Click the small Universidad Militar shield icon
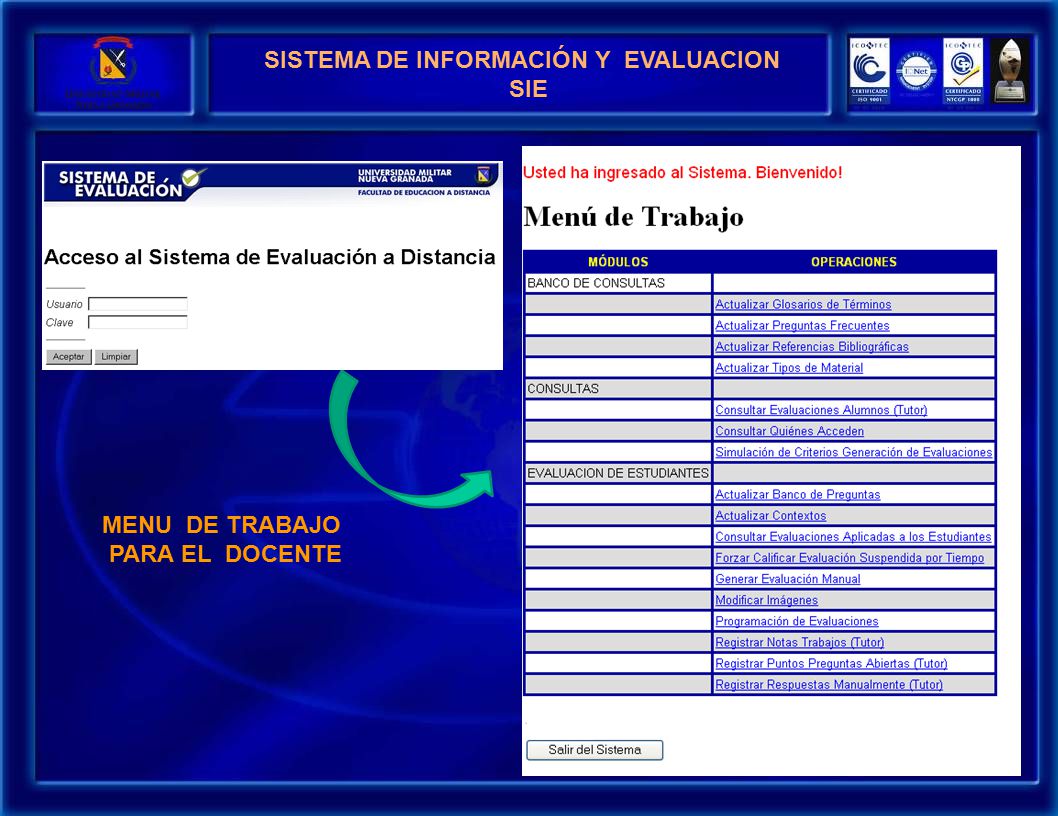This screenshot has width=1058, height=816. pyautogui.click(x=483, y=175)
